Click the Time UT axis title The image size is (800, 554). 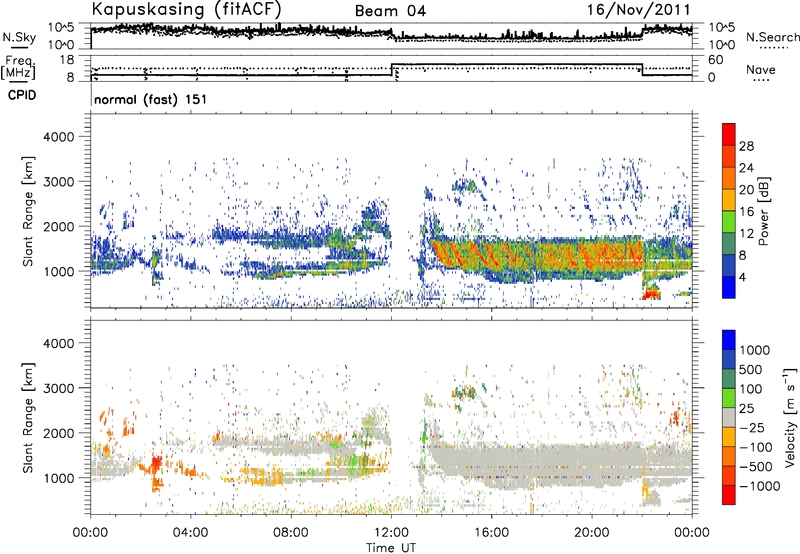pyautogui.click(x=391, y=548)
